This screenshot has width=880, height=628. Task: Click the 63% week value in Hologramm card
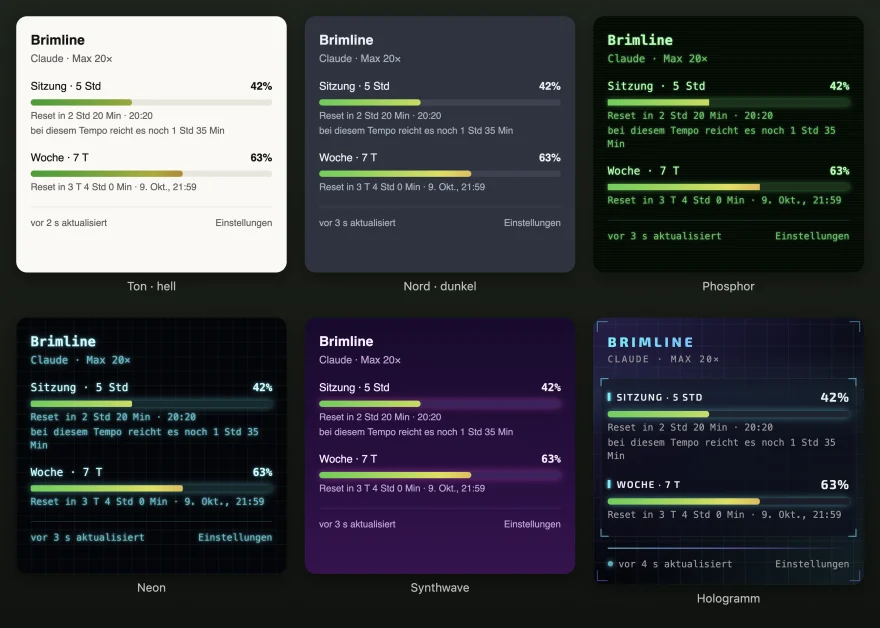[835, 484]
